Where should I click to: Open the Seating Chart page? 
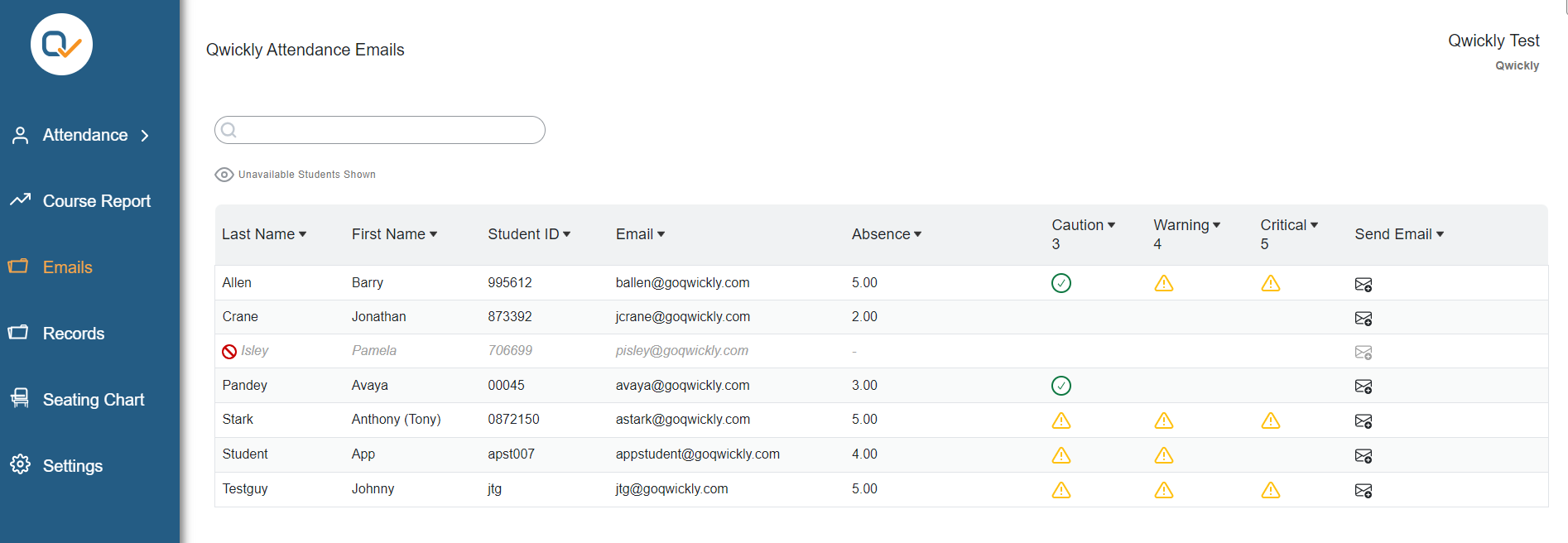(94, 400)
